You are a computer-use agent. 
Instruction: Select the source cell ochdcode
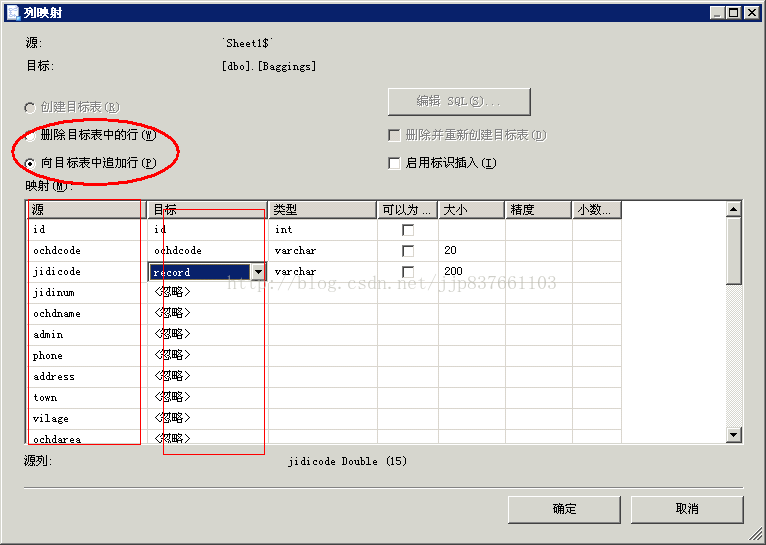pyautogui.click(x=86, y=251)
